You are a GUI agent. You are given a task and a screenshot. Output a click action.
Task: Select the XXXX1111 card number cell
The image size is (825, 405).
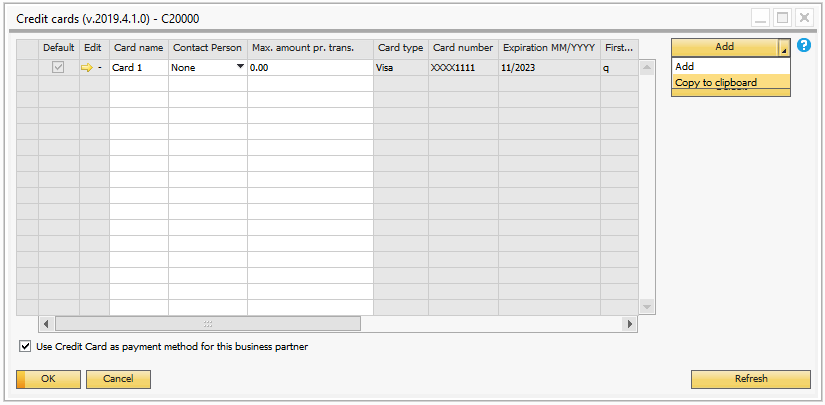(x=463, y=68)
